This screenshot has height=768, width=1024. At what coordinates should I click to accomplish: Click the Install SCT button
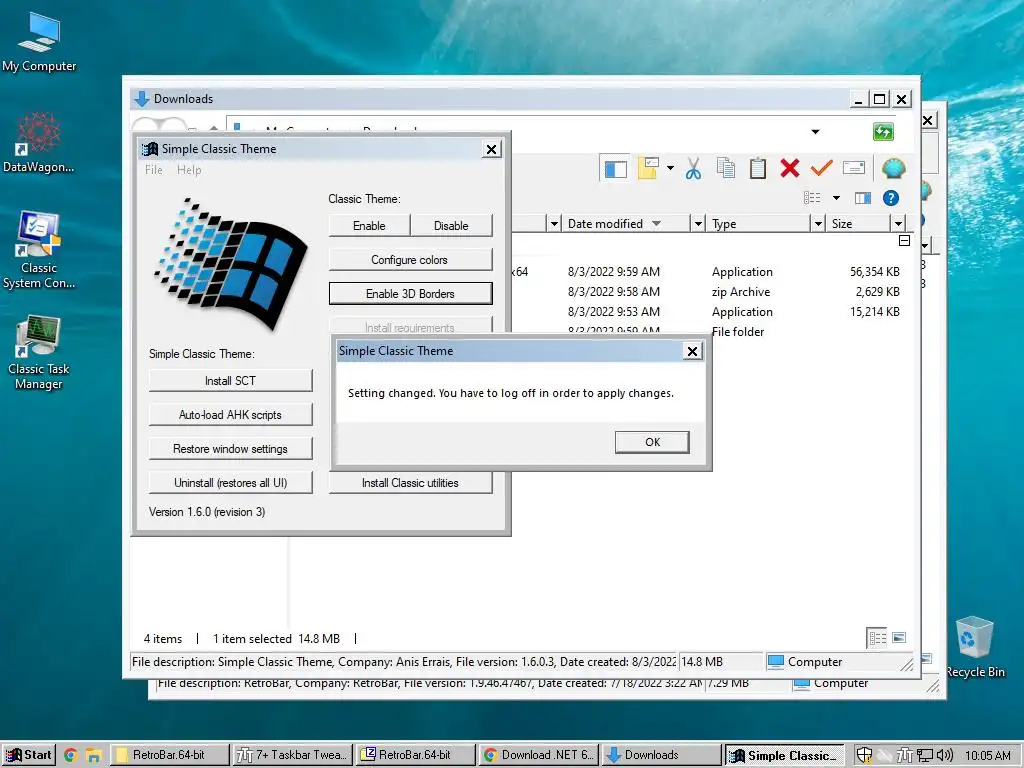coord(231,381)
